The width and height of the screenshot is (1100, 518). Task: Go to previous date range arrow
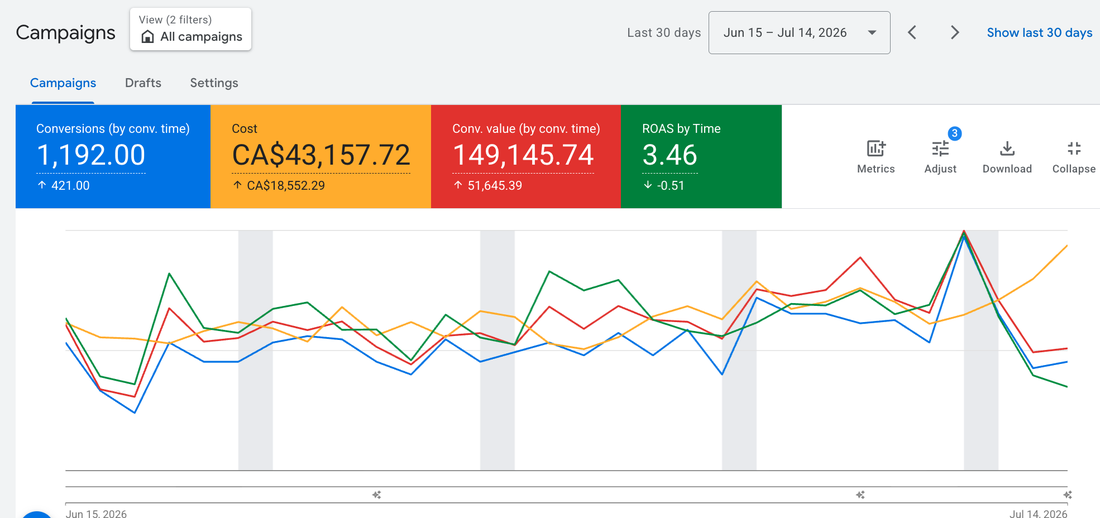point(912,32)
